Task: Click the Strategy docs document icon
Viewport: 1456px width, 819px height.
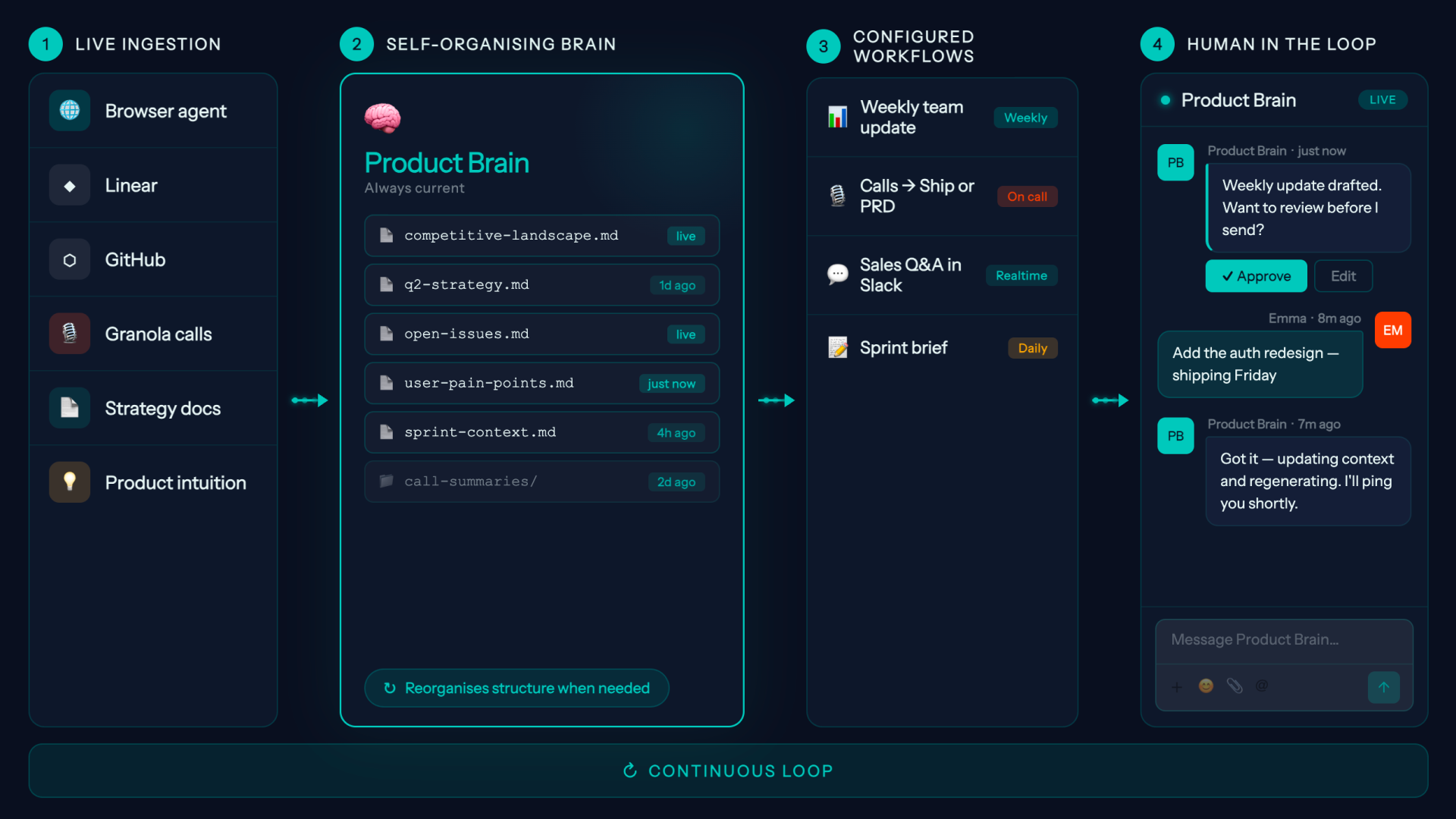Action: tap(70, 408)
